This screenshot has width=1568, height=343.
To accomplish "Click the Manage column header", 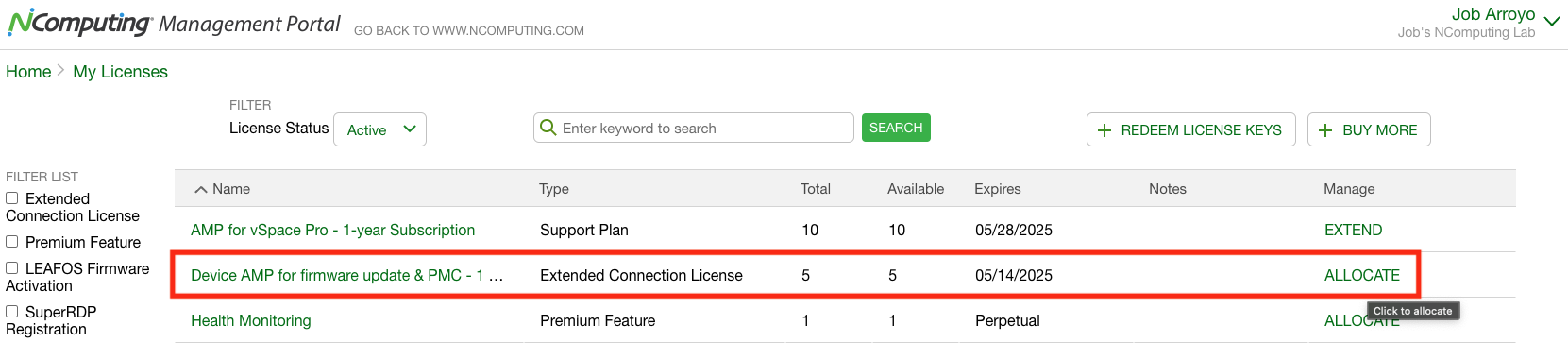I will tap(1349, 189).
